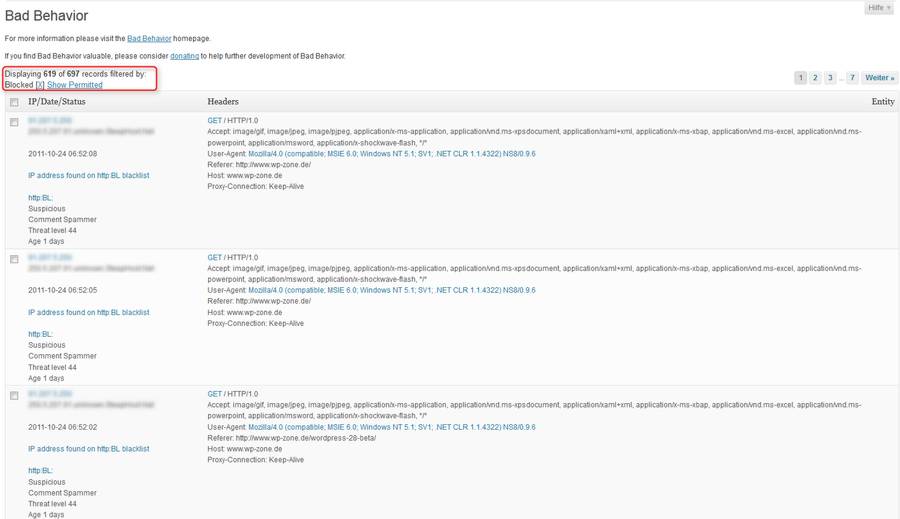Follow the donating link
The height and width of the screenshot is (519, 900).
click(184, 56)
